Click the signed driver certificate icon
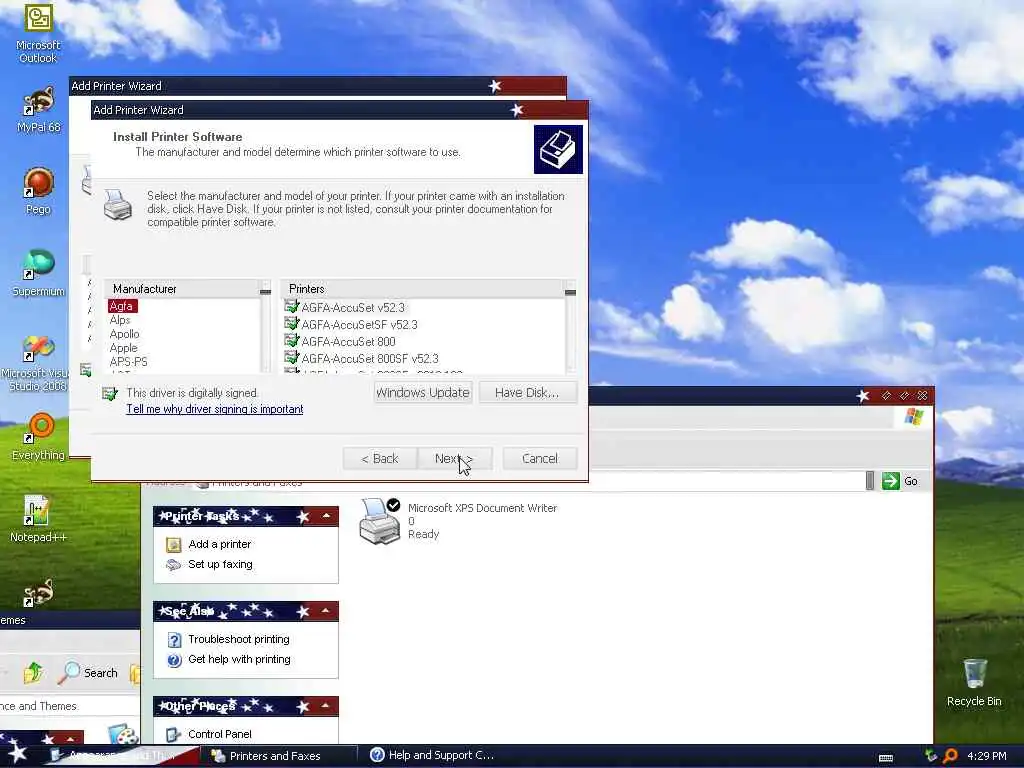Screen dimensions: 1024x768 (x=110, y=393)
